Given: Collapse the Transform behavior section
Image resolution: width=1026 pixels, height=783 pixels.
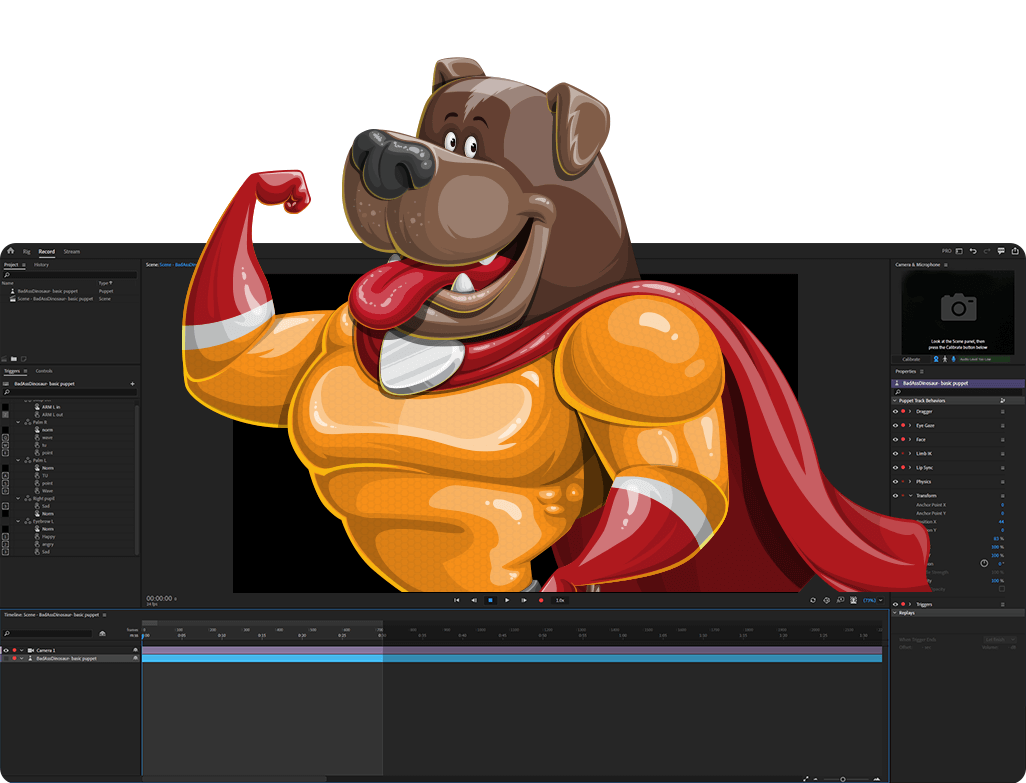Looking at the screenshot, I should point(909,495).
